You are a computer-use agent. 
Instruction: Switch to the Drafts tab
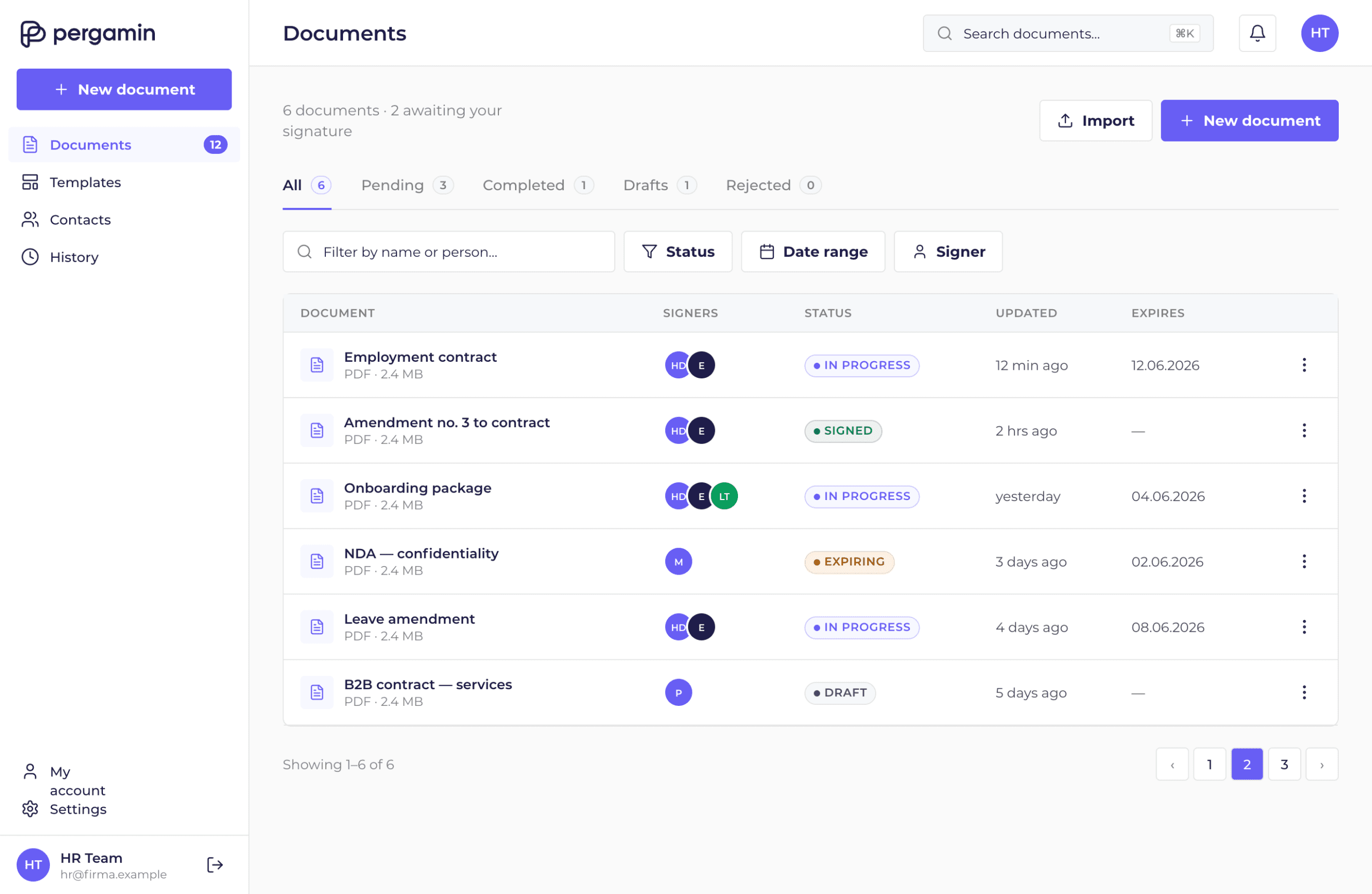(x=660, y=185)
